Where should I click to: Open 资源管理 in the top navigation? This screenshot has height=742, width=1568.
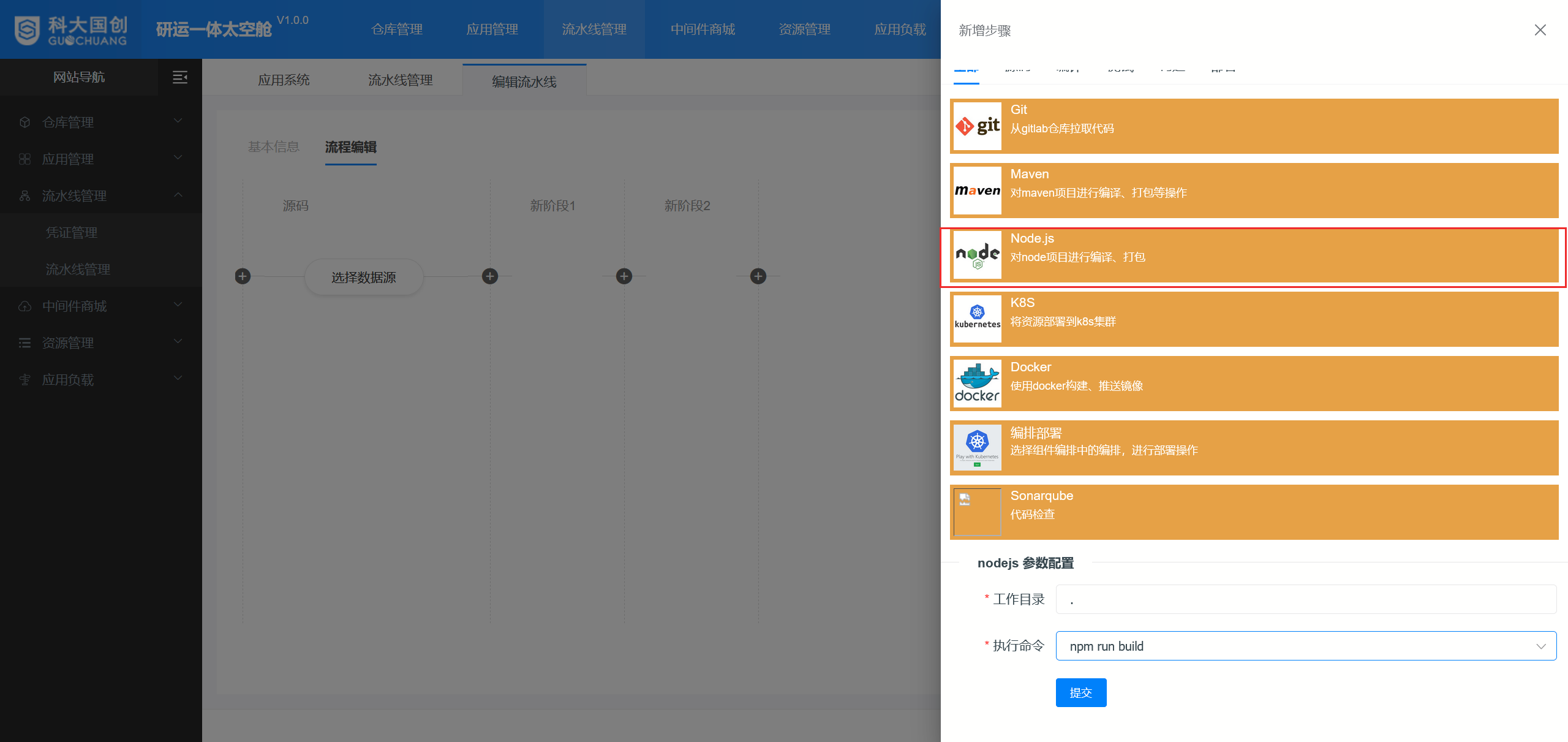805,29
